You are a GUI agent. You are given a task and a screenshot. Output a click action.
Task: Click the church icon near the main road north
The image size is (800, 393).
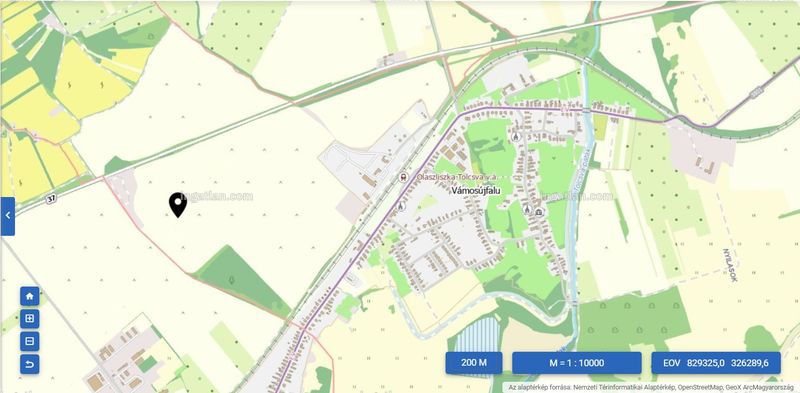point(515,137)
